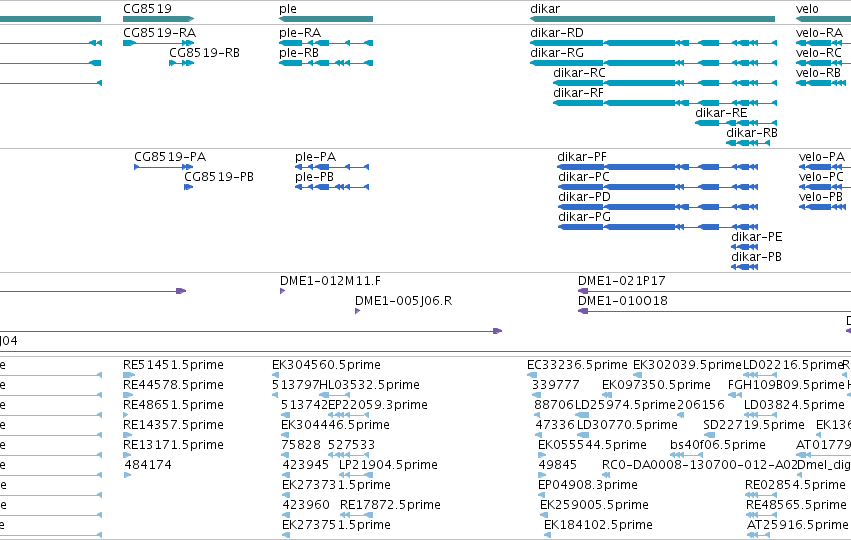Click the velo gene label
This screenshot has width=851, height=540.
(x=807, y=9)
